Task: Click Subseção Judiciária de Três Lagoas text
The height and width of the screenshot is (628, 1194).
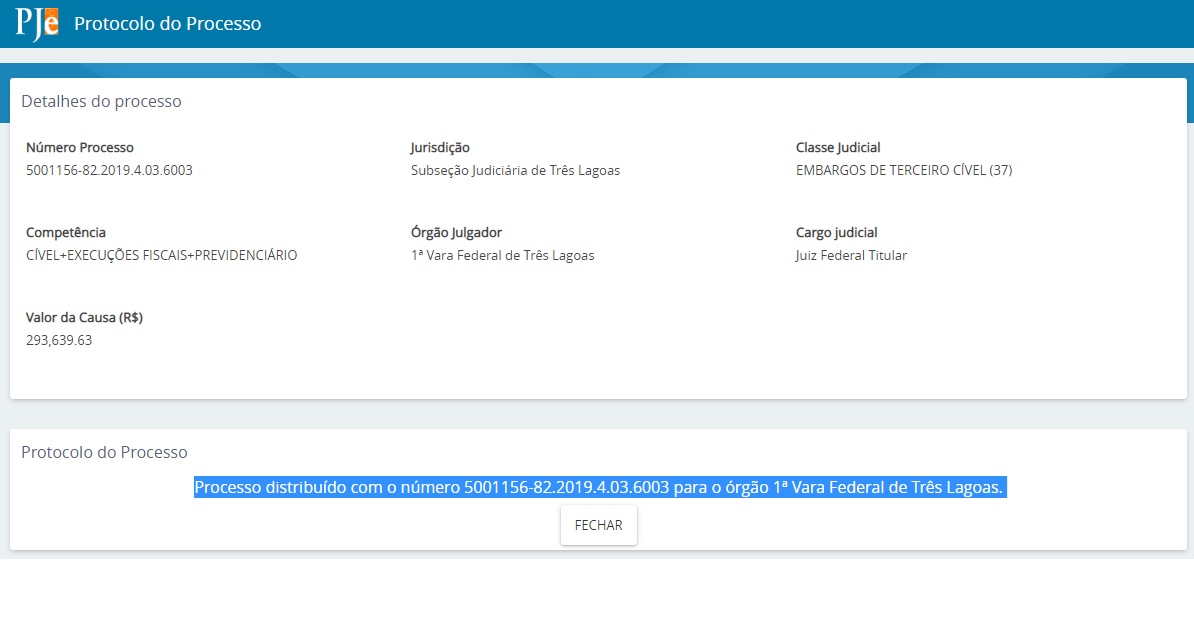Action: pyautogui.click(x=515, y=170)
